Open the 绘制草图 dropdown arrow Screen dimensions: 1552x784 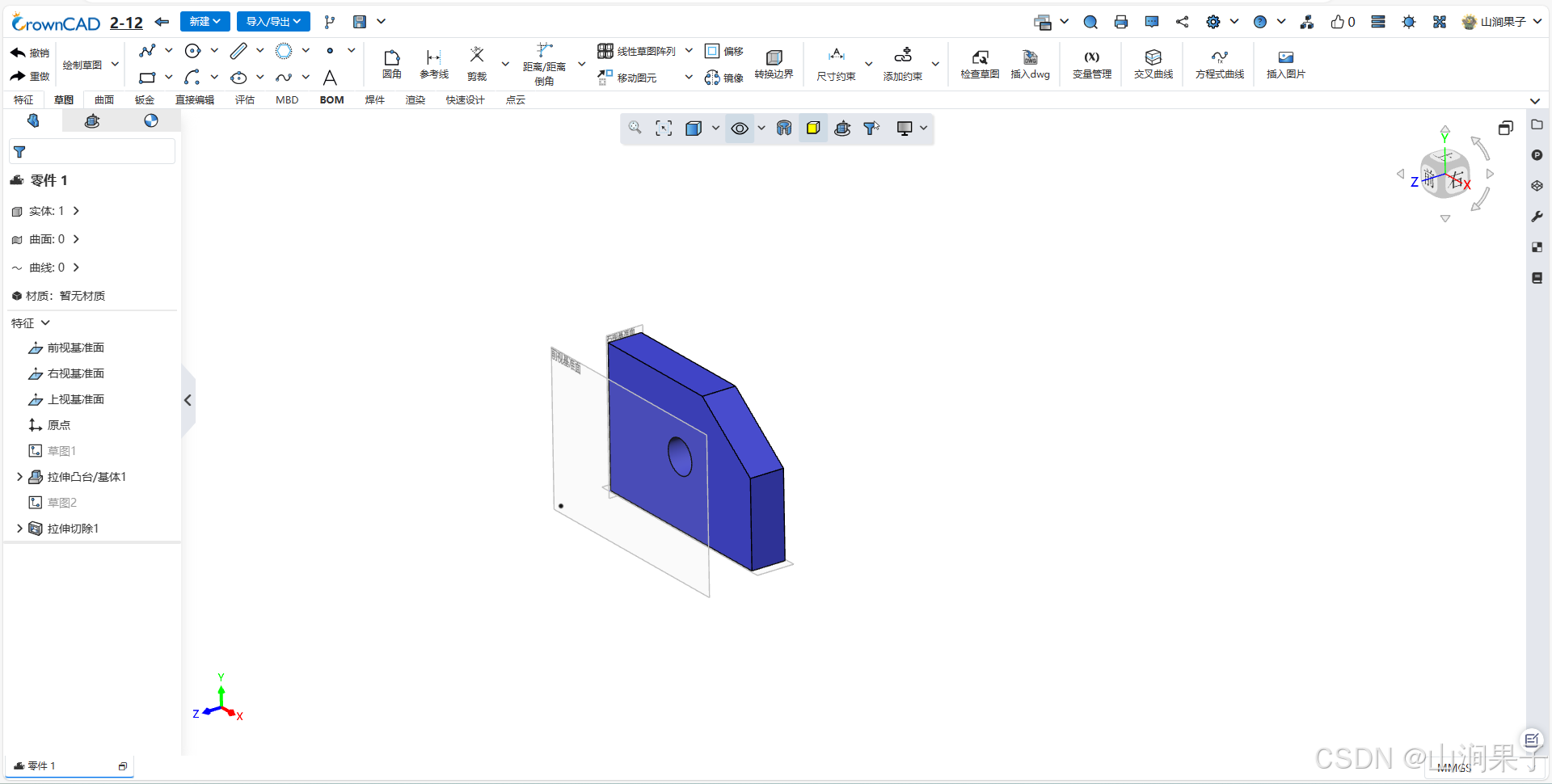(x=115, y=64)
